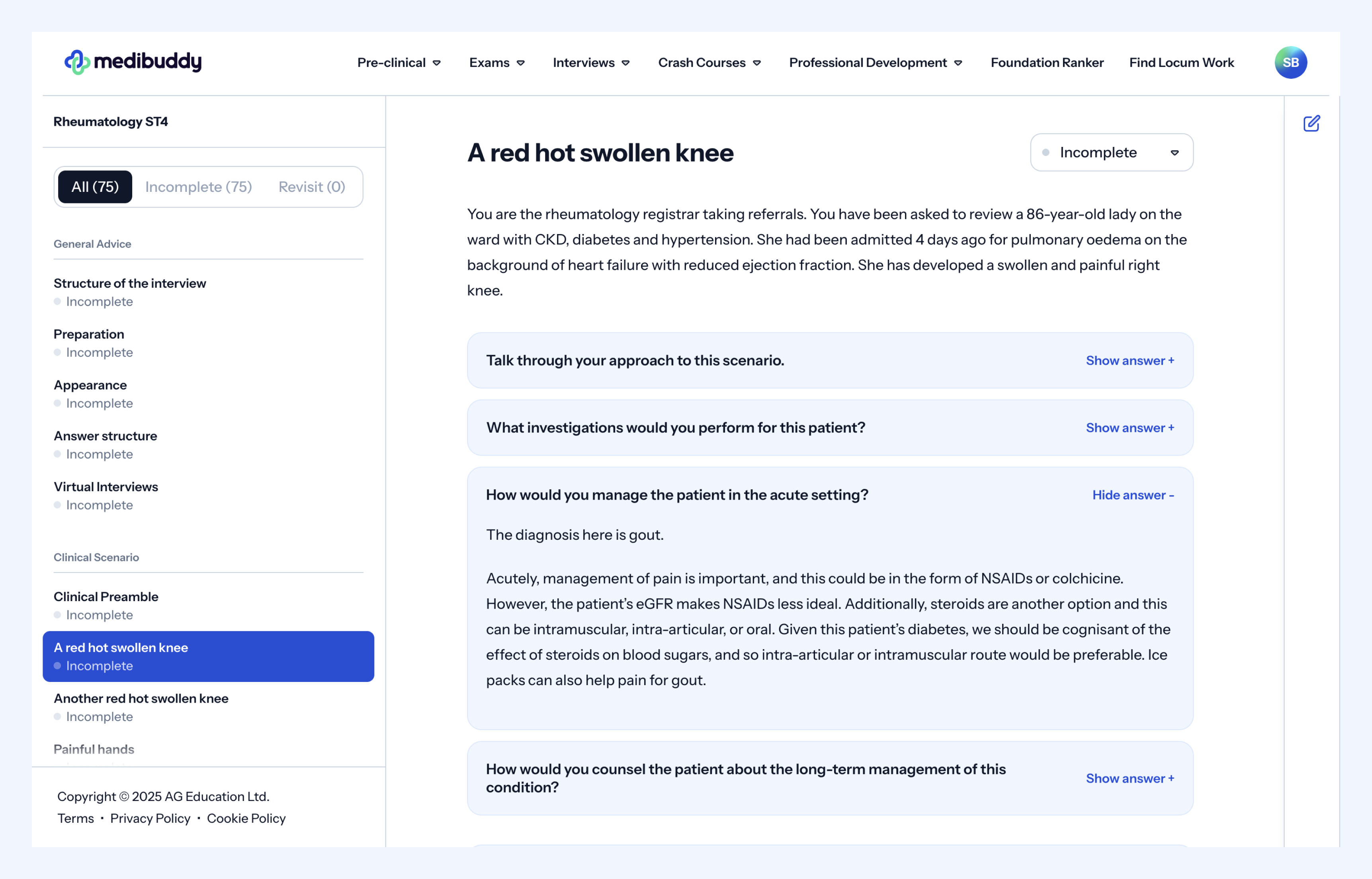Show answer for investigations question

click(1130, 428)
